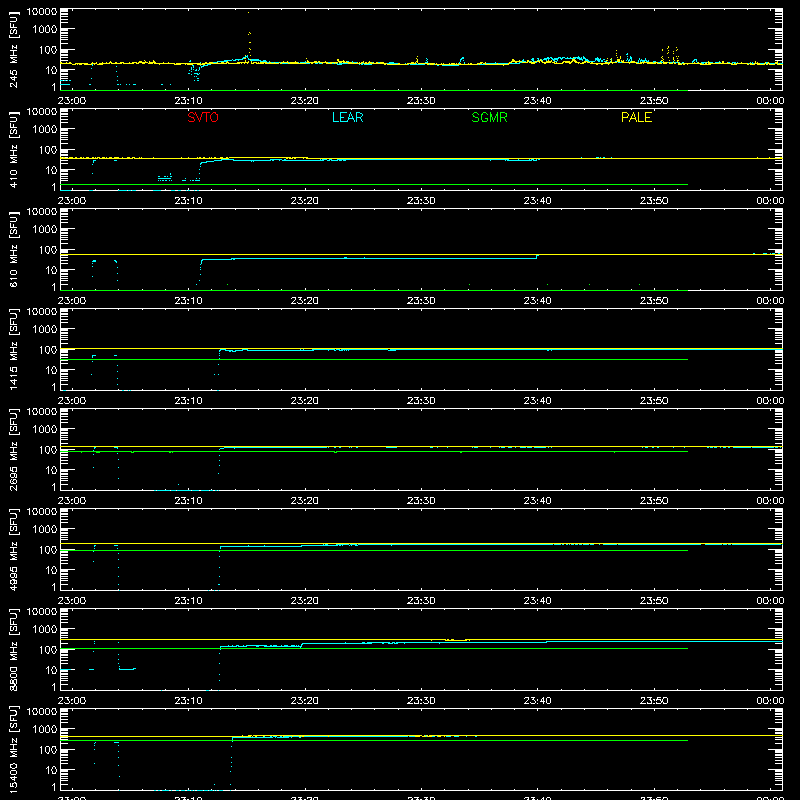
Task: Select the '2695 MHz [SFU]' axis title
Action: pos(13,449)
